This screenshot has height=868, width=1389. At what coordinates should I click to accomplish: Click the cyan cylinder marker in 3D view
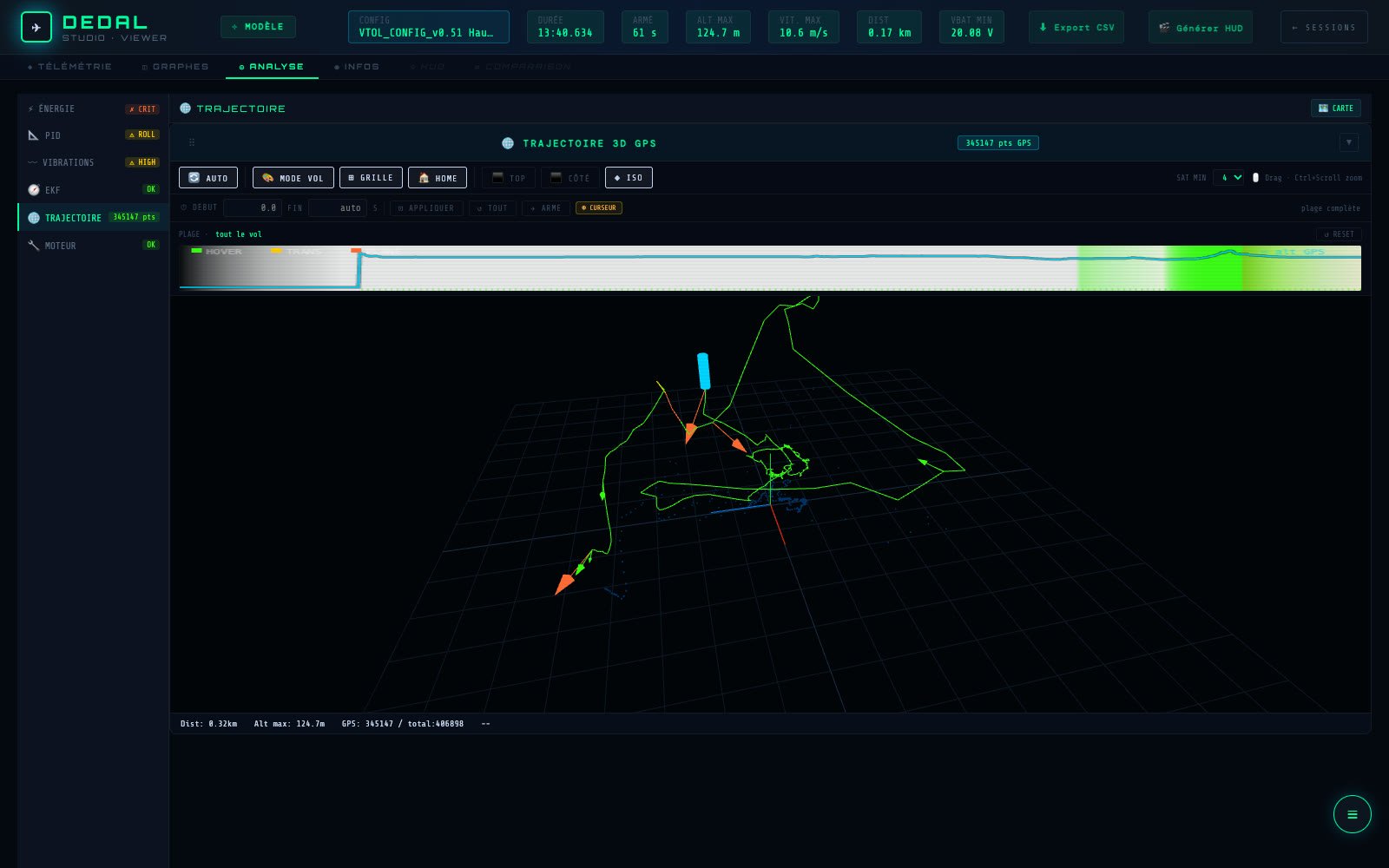[704, 371]
